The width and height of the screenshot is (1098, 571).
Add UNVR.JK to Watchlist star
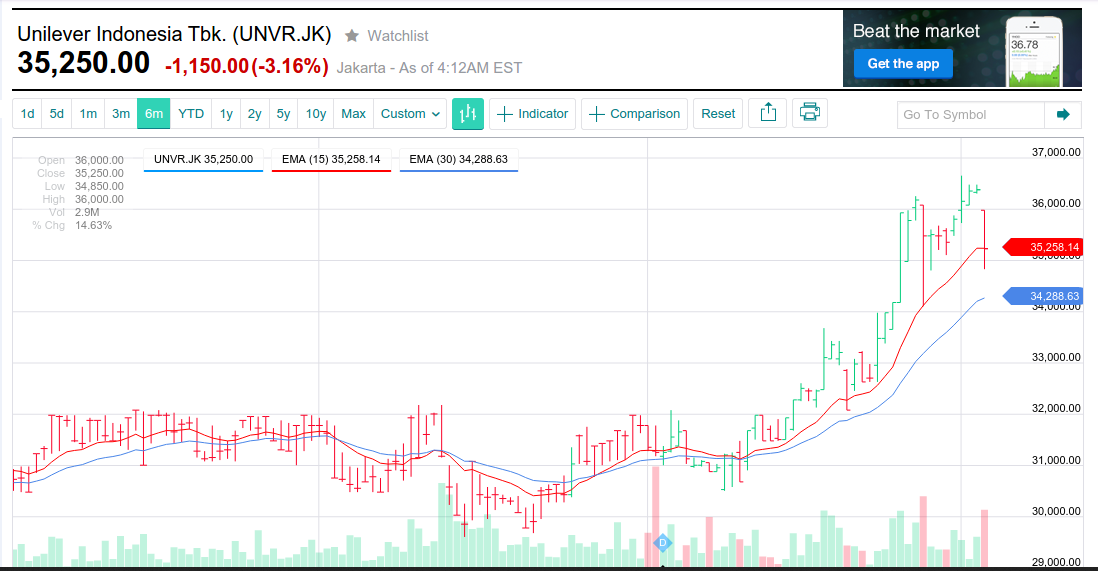point(352,35)
